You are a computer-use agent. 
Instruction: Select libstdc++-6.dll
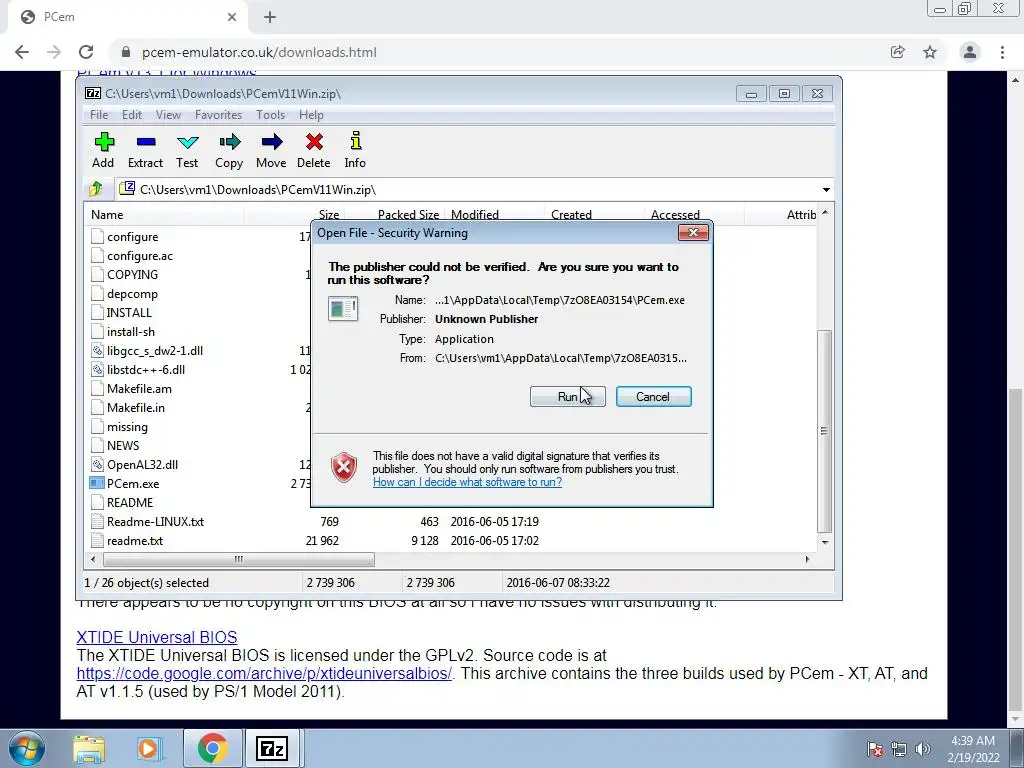click(146, 370)
